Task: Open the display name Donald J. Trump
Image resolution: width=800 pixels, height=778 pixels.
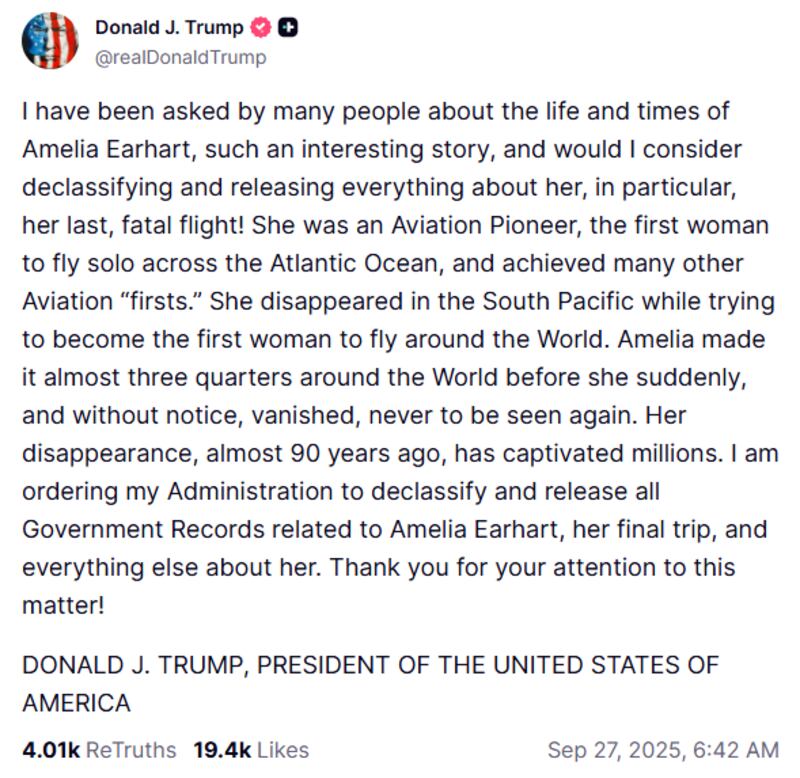Action: point(168,28)
